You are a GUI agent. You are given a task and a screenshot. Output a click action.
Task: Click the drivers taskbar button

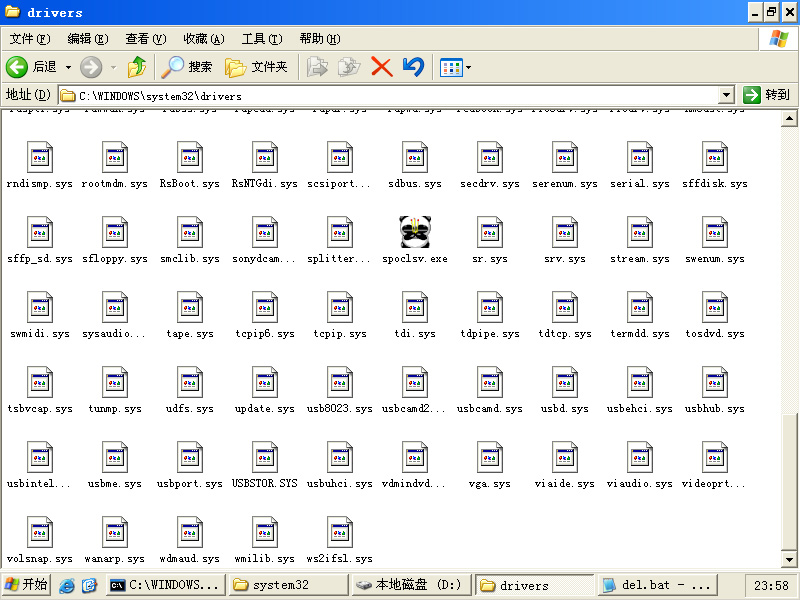[x=534, y=585]
